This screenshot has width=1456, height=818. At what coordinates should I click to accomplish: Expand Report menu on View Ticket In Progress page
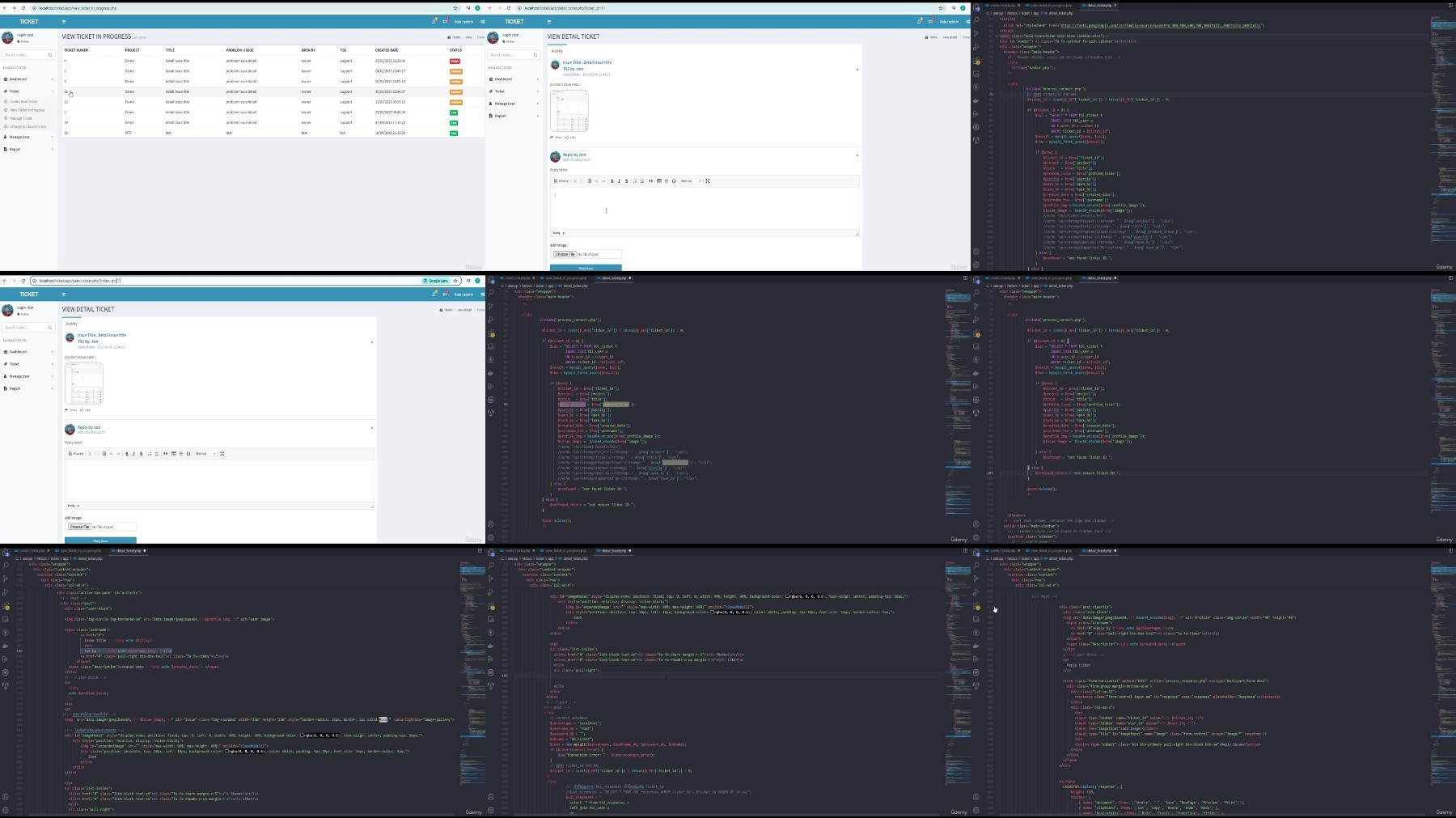(x=28, y=149)
